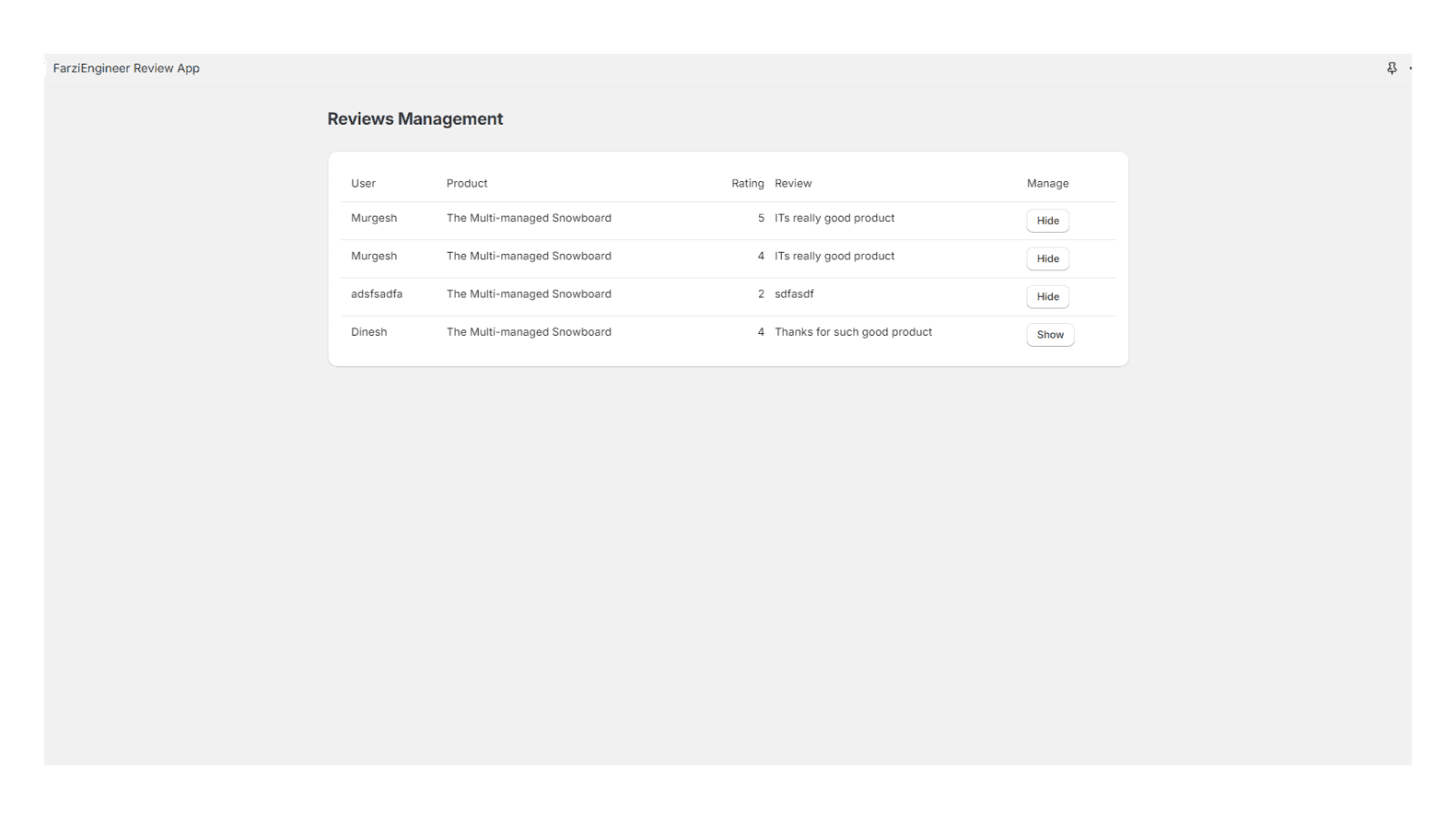Click the Rating column header
The image size is (1456, 819).
747,184
